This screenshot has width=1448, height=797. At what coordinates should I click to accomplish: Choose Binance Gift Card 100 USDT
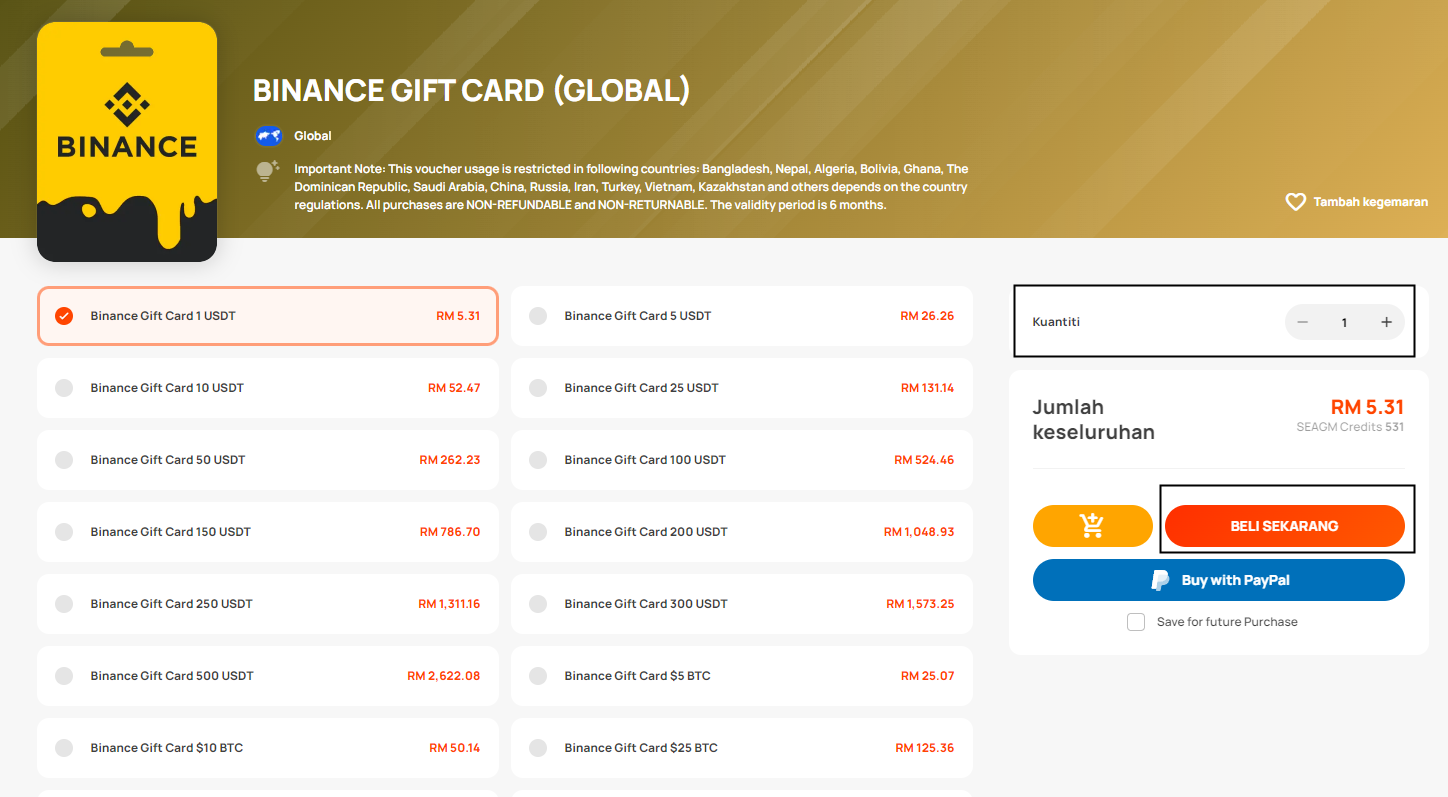(741, 460)
